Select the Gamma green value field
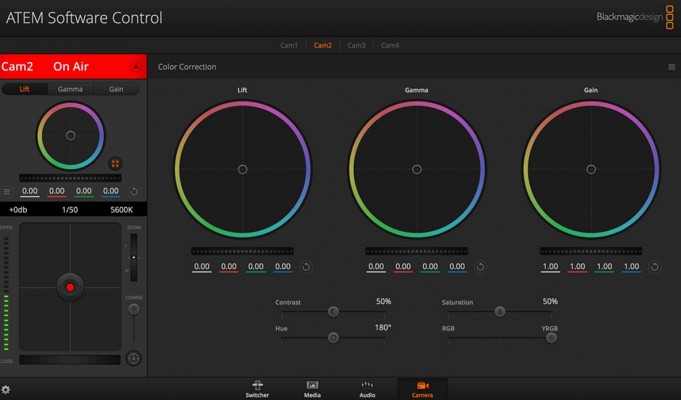The width and height of the screenshot is (681, 400). [430, 267]
